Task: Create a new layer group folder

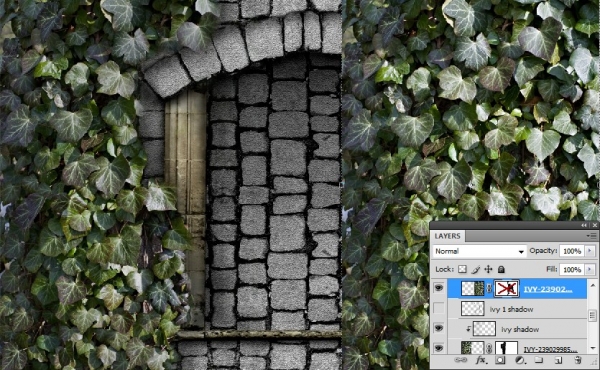Action: click(x=539, y=360)
